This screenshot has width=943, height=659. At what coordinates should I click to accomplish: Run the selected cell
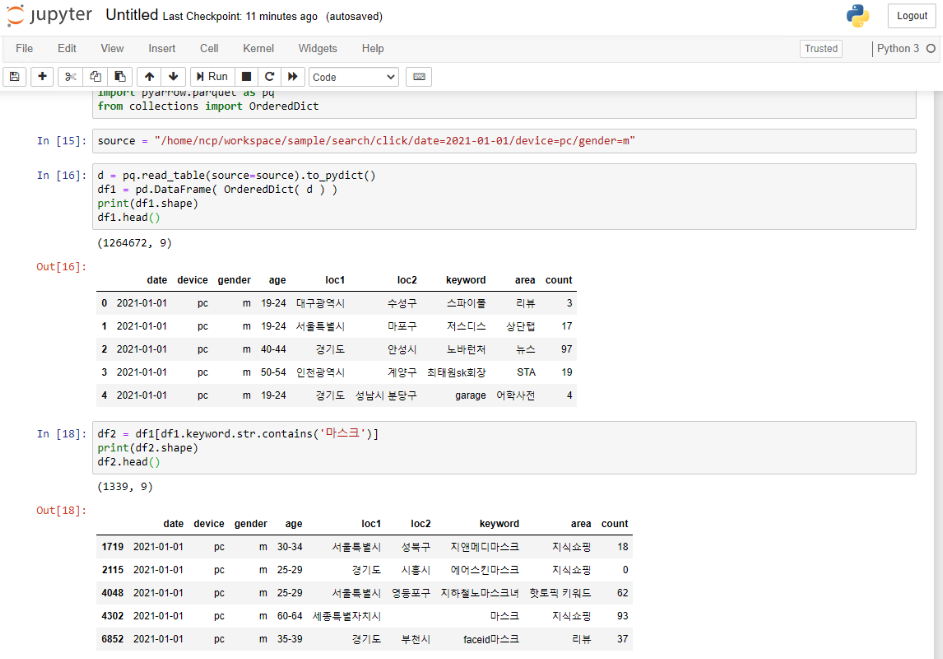tap(212, 77)
